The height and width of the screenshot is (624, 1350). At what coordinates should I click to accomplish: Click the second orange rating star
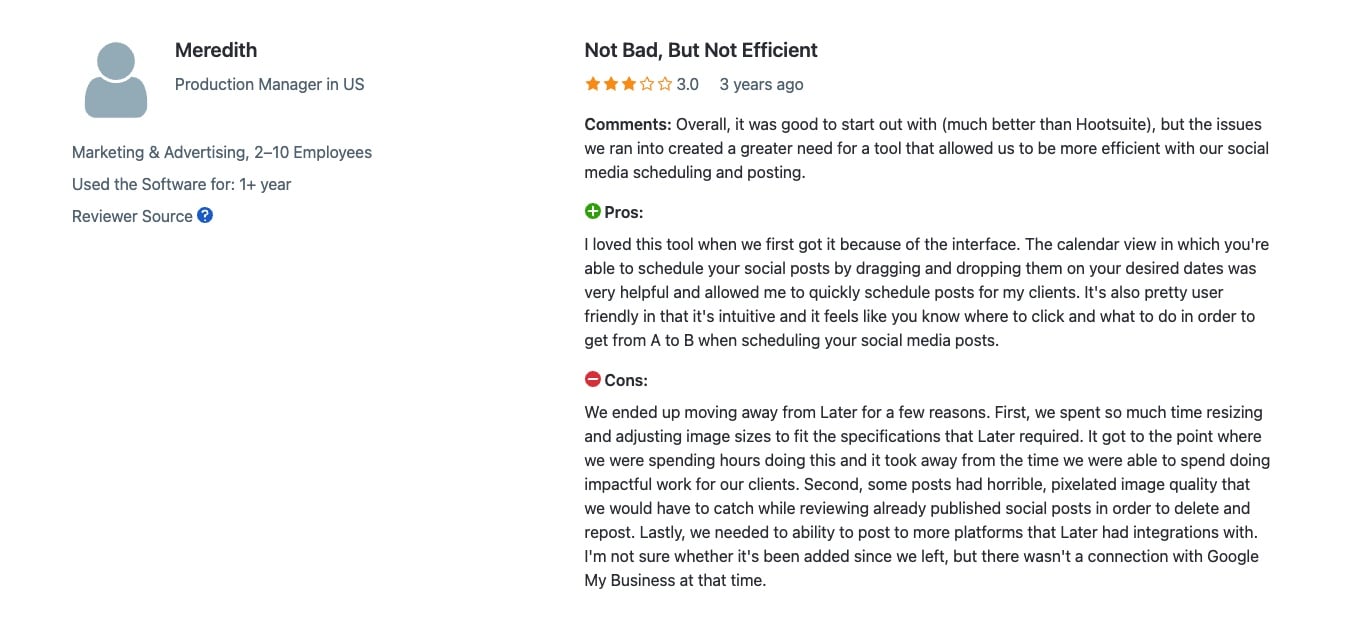tap(611, 84)
